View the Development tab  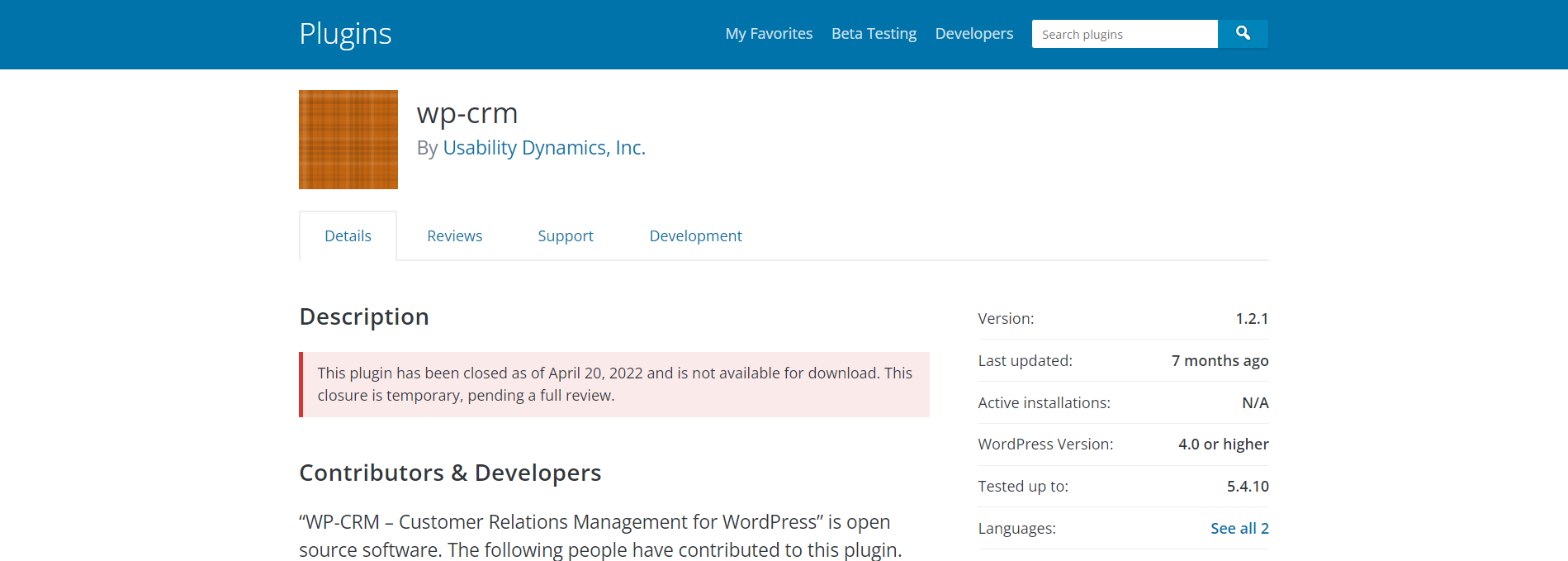click(x=695, y=236)
